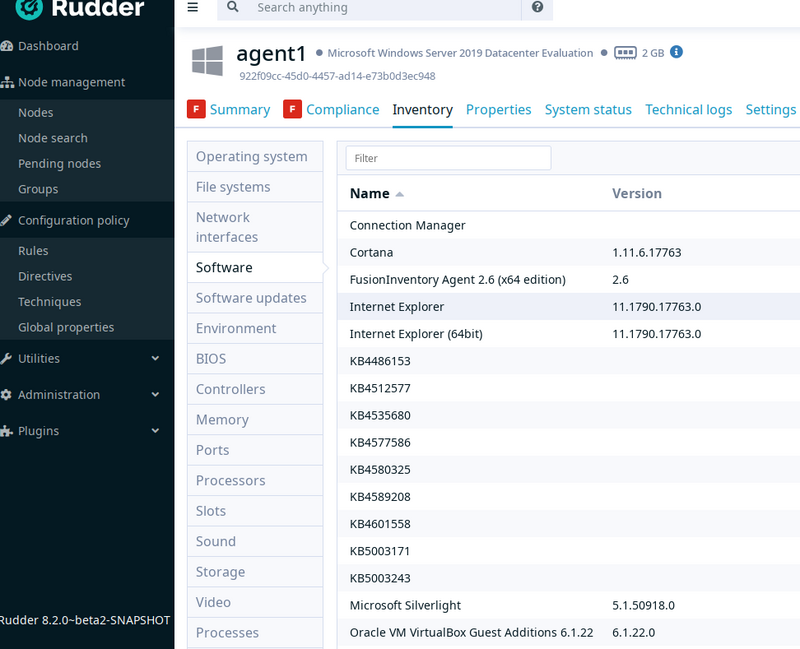Click the Configuration policy pencil icon

click(6, 220)
